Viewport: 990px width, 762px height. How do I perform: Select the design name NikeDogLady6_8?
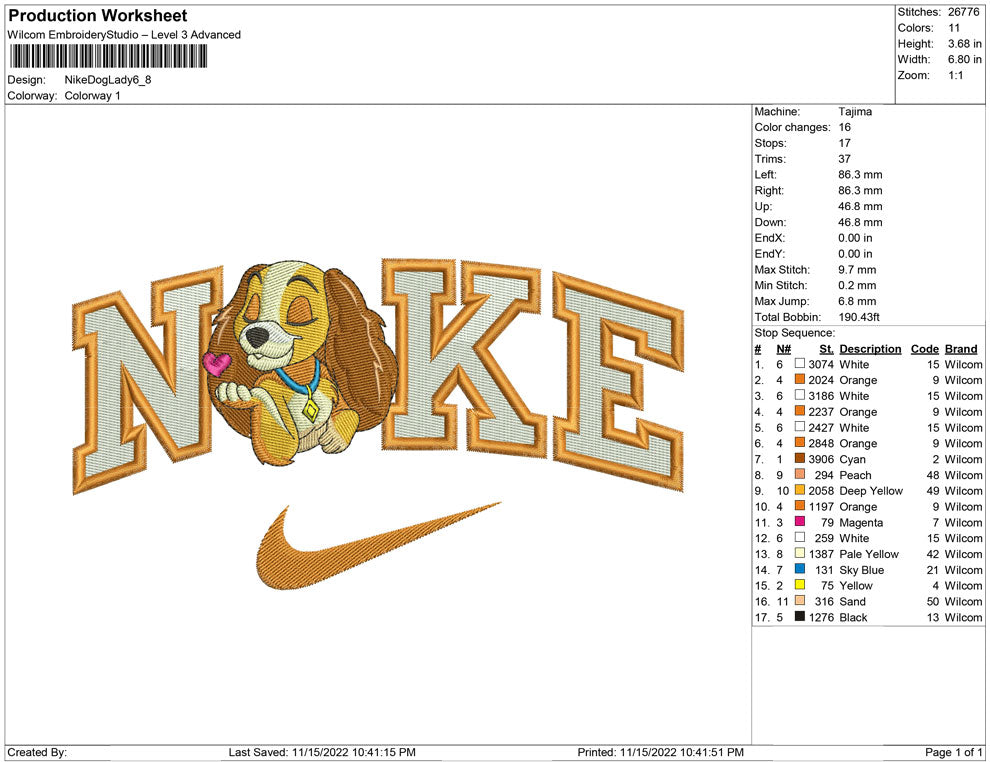click(x=107, y=80)
